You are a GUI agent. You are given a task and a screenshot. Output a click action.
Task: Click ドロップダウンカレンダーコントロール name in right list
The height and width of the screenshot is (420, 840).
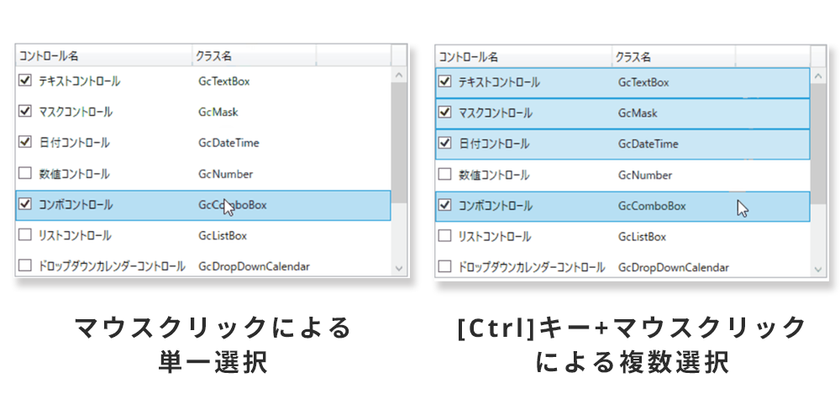click(532, 267)
